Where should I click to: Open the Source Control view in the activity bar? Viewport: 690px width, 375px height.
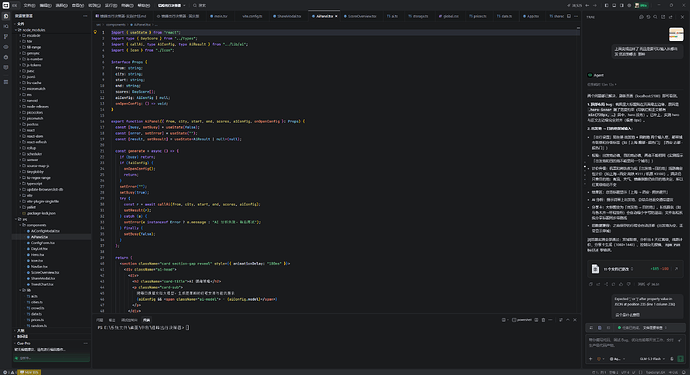pyautogui.click(x=6, y=37)
